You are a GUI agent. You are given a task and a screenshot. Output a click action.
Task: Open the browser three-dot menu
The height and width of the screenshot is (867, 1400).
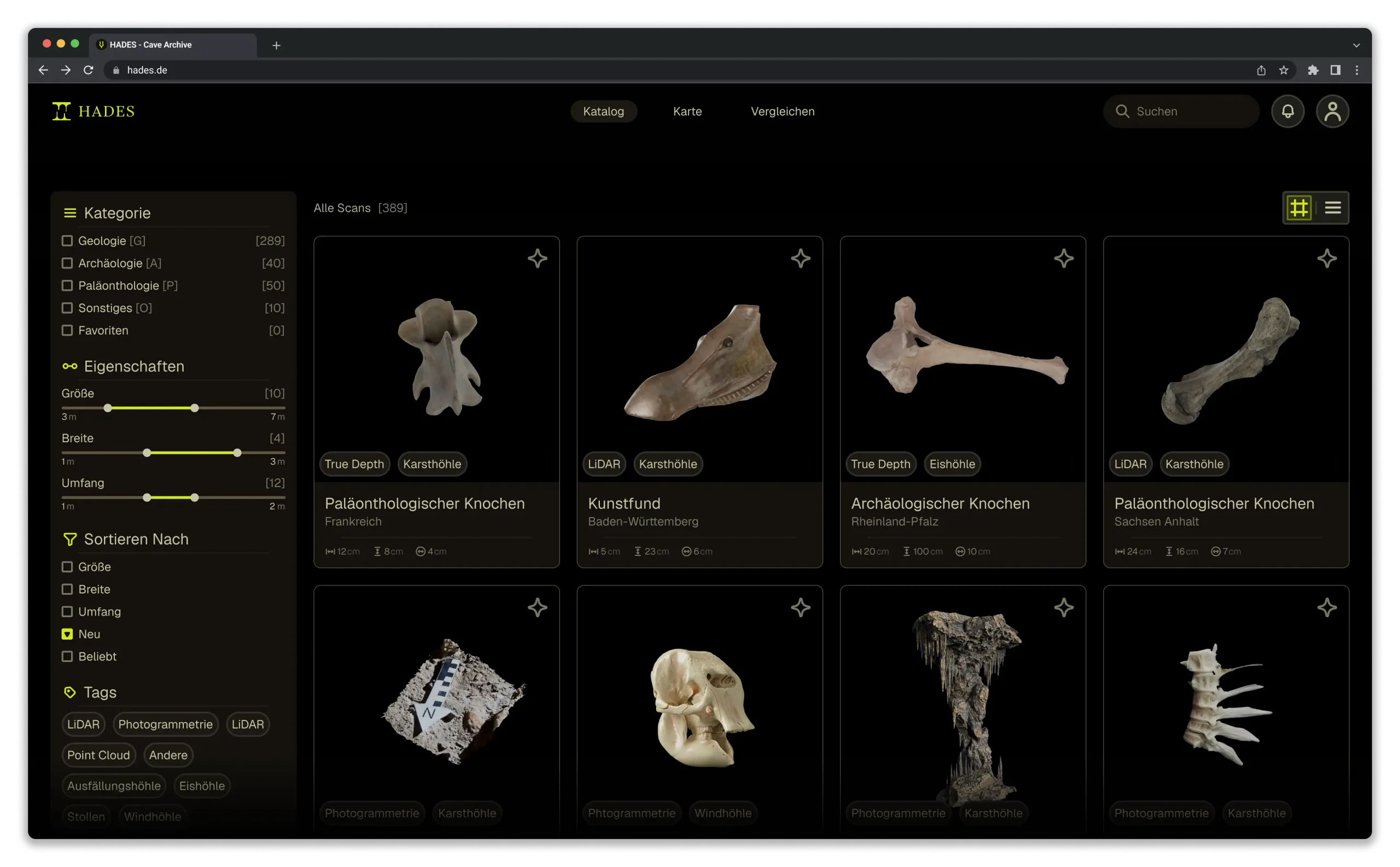[1356, 70]
